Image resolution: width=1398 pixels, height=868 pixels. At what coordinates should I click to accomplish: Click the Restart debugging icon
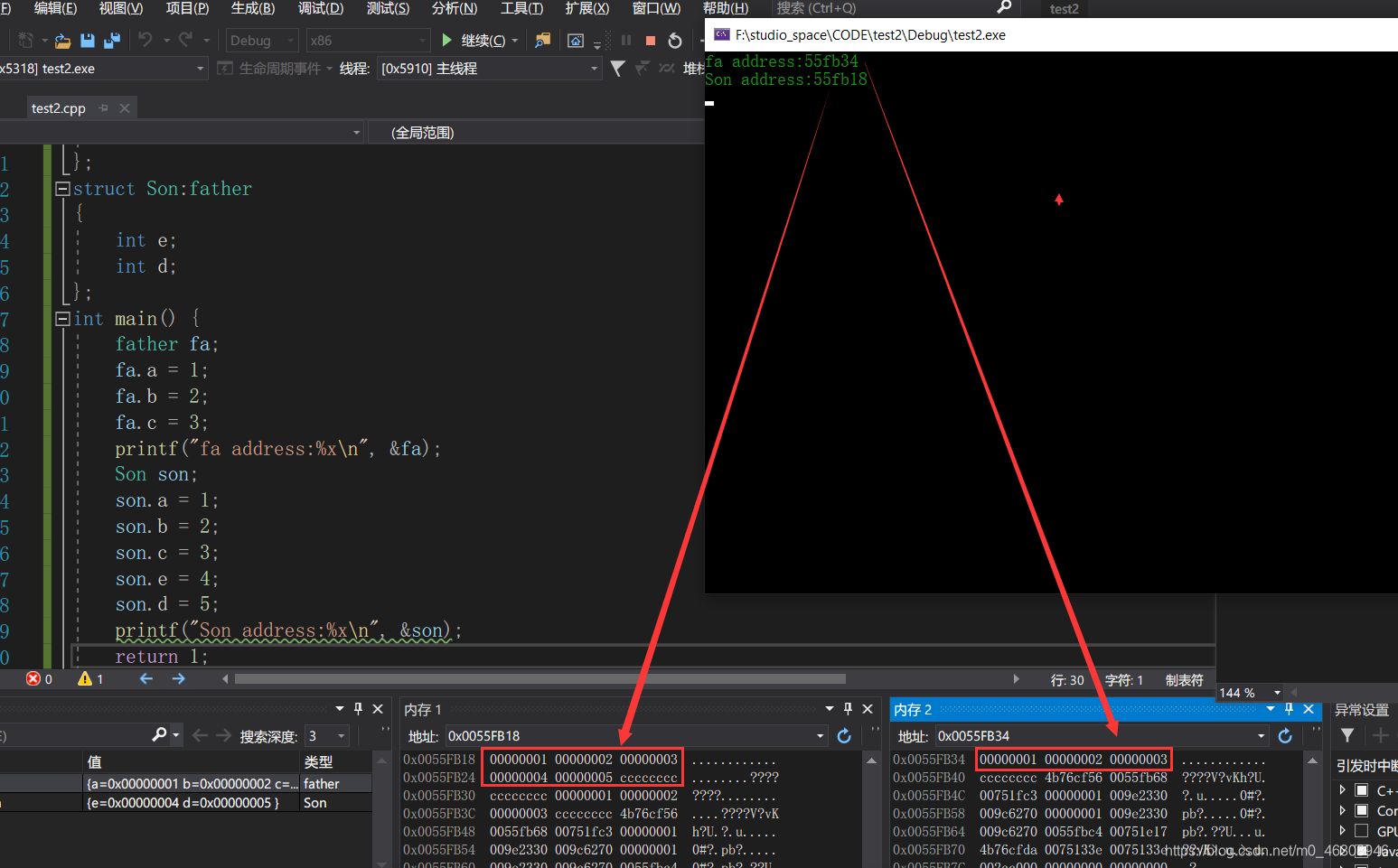tap(675, 41)
